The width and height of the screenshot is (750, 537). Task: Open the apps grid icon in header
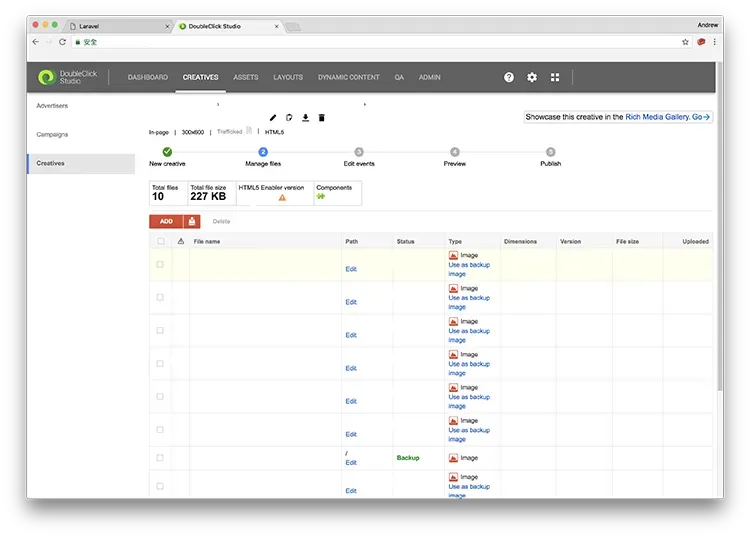click(x=555, y=77)
